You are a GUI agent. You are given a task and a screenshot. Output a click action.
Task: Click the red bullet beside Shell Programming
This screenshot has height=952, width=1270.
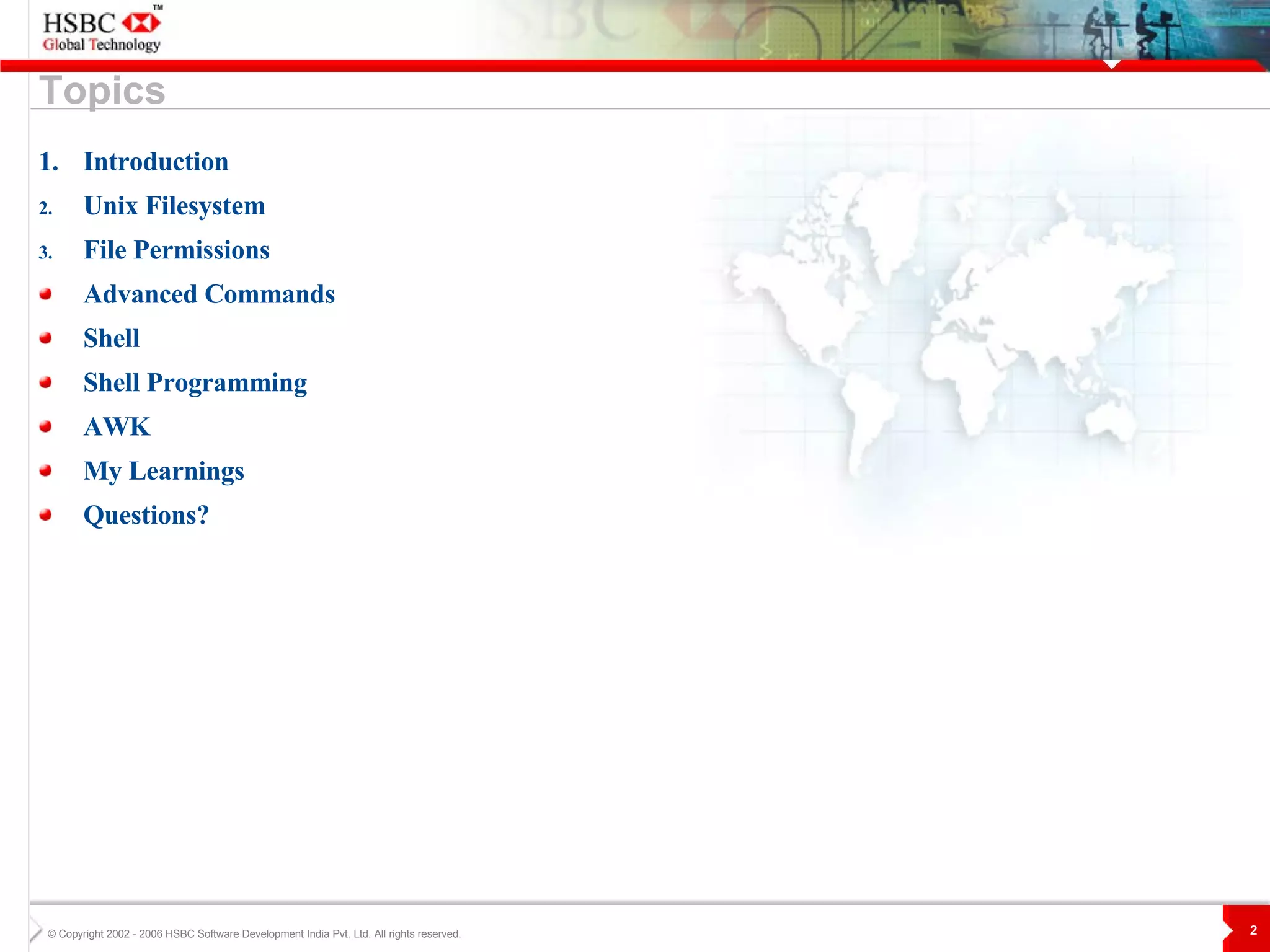(x=45, y=382)
